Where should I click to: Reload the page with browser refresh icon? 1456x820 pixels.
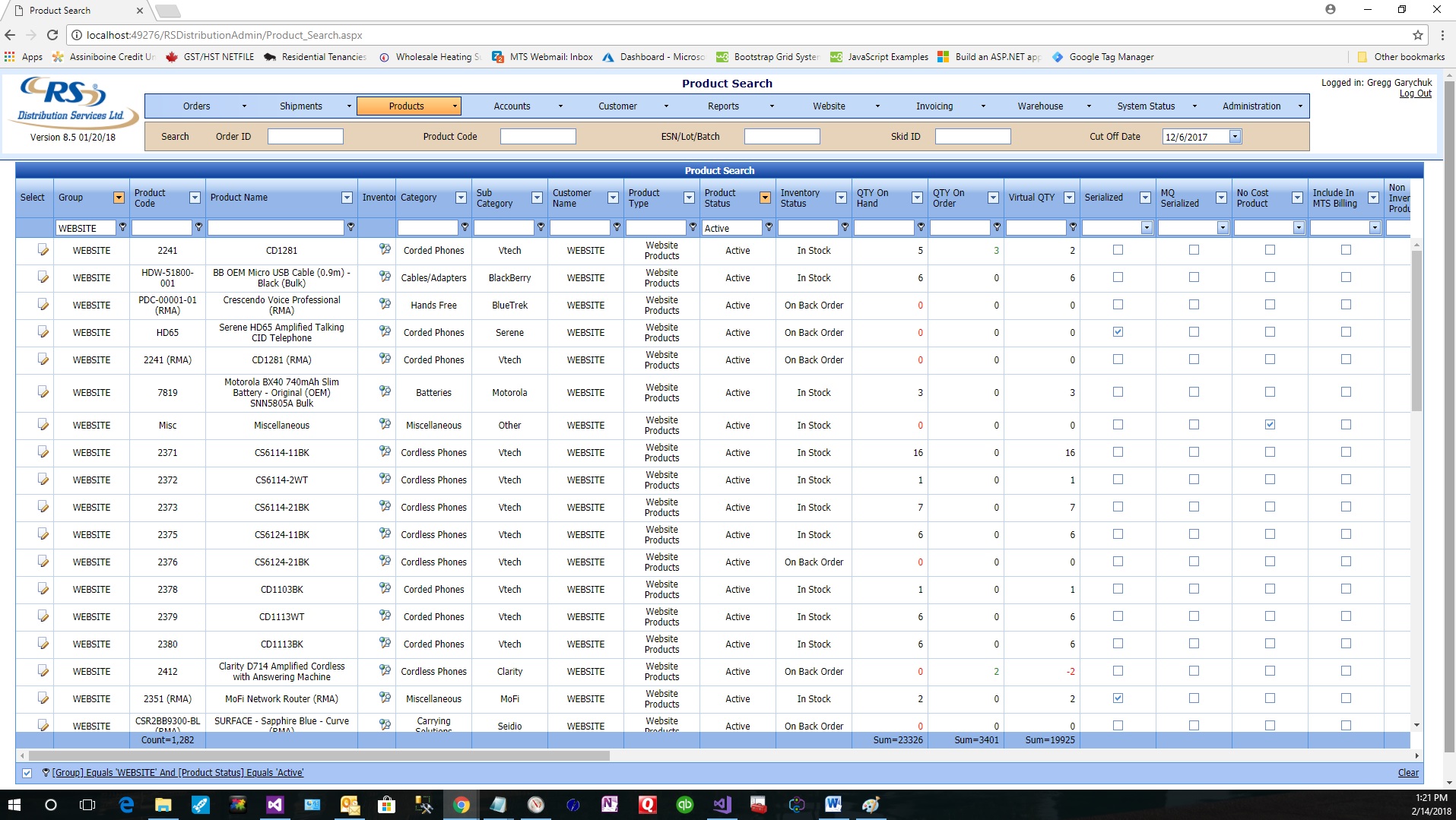[52, 35]
